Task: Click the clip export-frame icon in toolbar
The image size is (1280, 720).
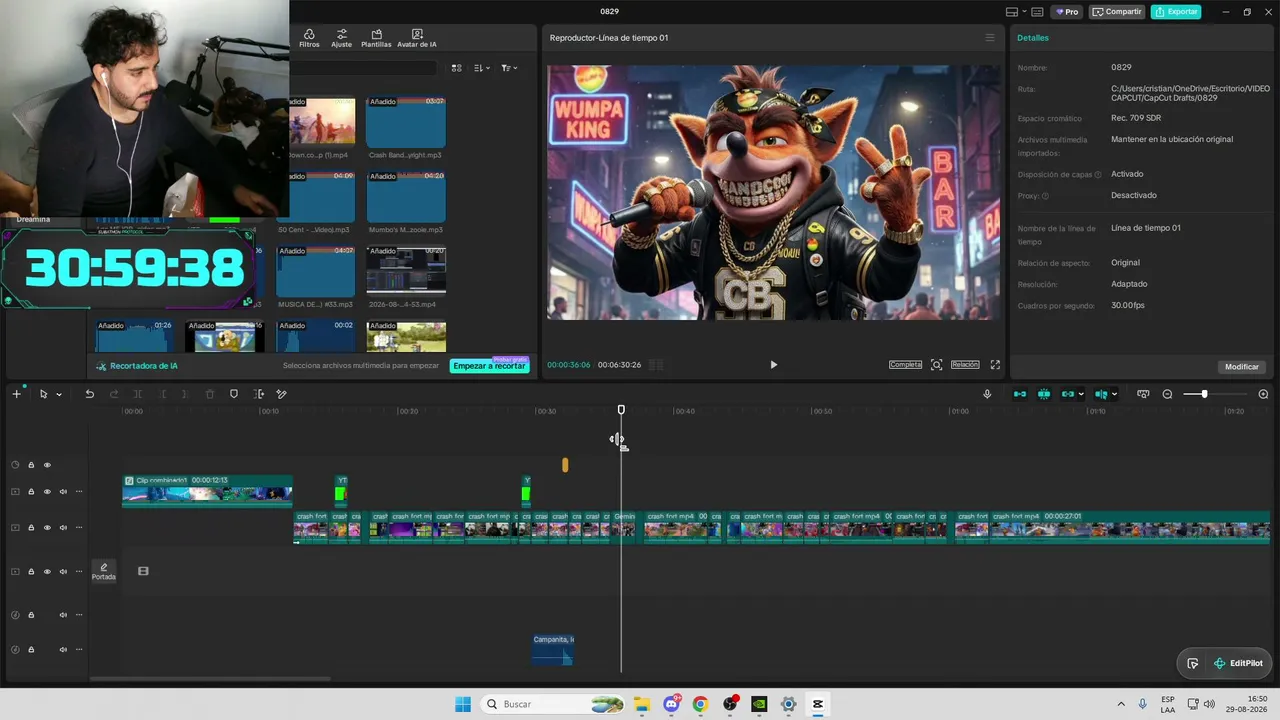Action: click(259, 394)
